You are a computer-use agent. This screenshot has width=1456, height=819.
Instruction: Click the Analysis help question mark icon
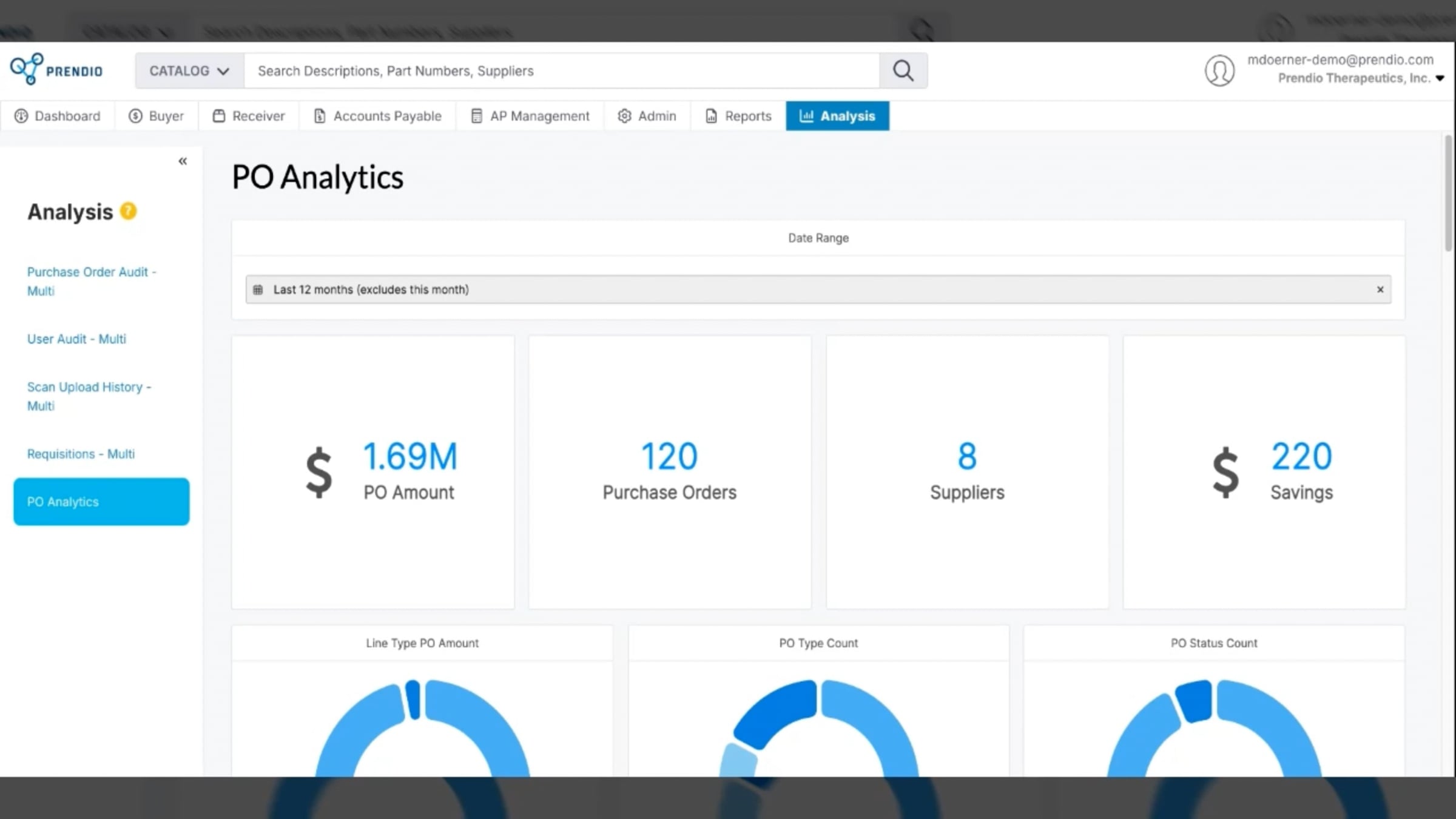128,211
